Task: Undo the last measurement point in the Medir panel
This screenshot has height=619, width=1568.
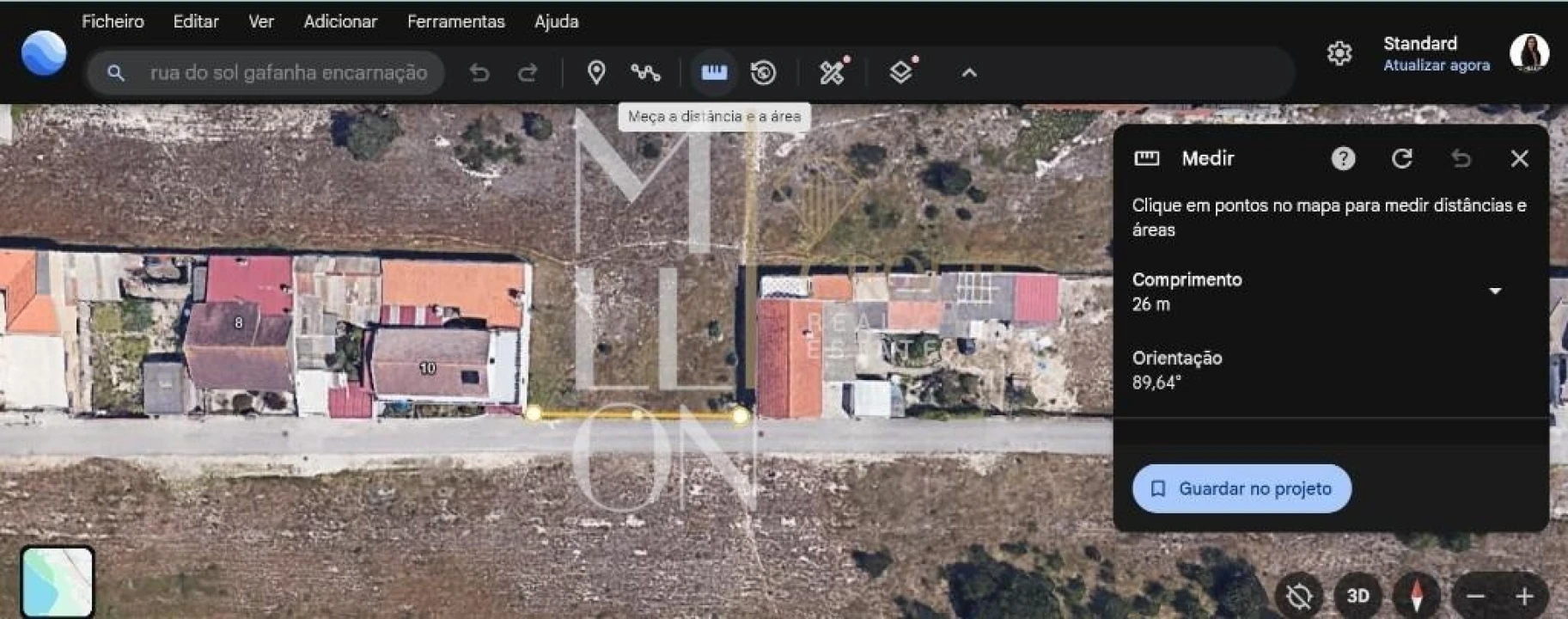Action: tap(1461, 158)
